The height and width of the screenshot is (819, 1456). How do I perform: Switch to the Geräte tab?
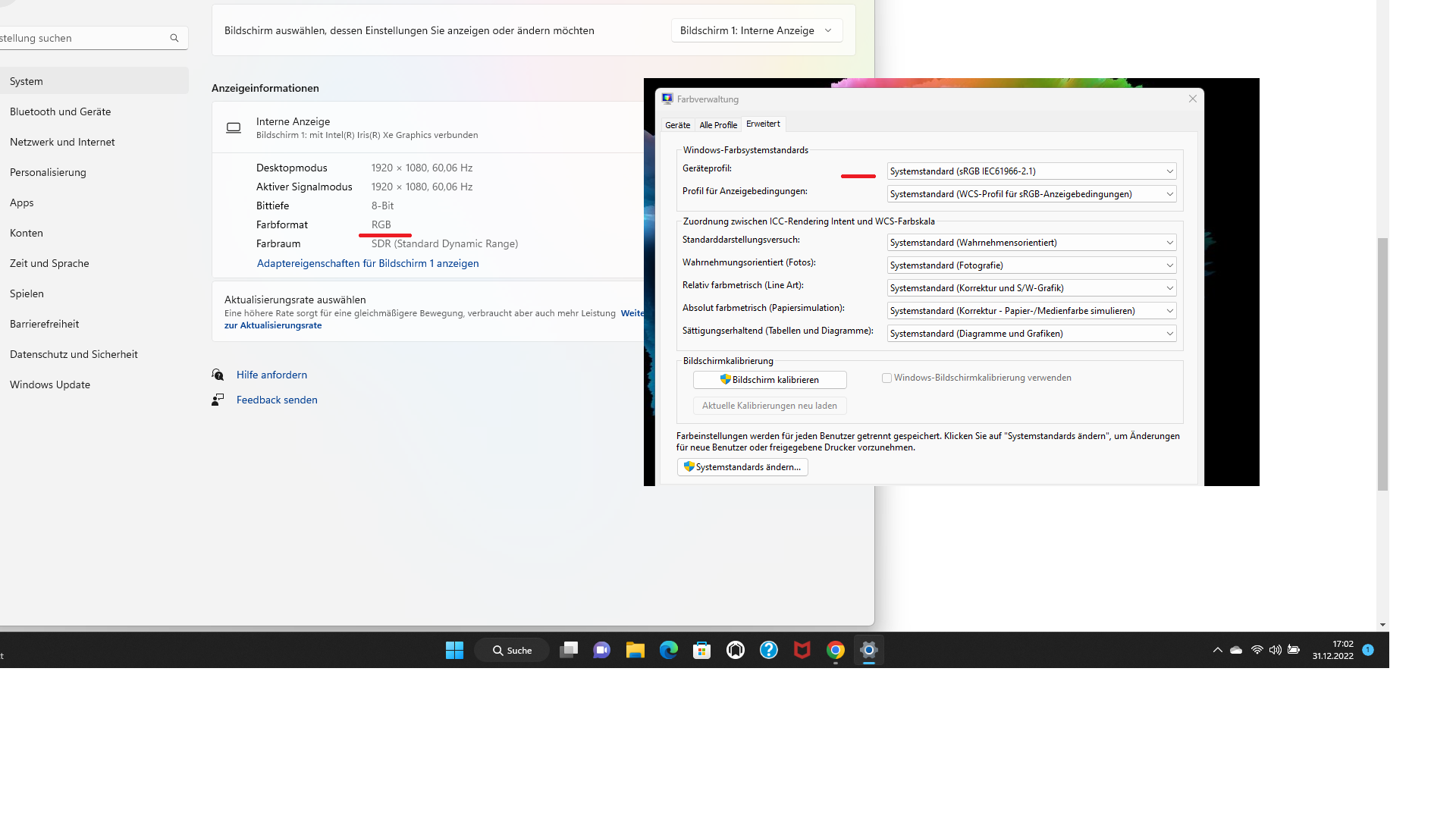(x=677, y=125)
